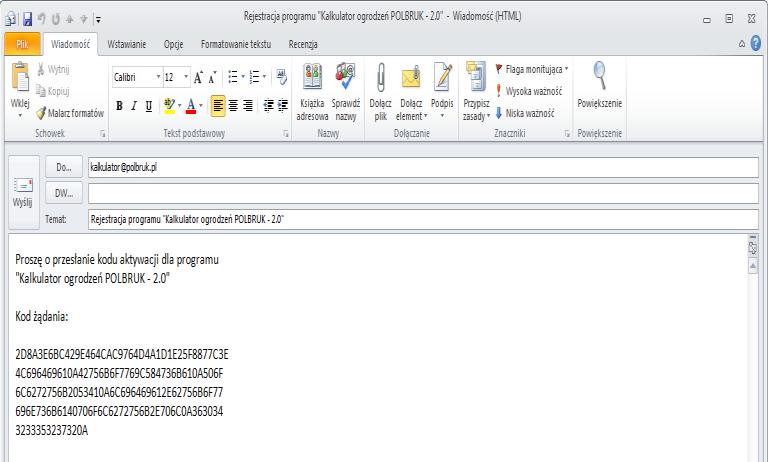Click the Save icon in quick access toolbar
Image resolution: width=768 pixels, height=462 pixels.
[x=27, y=19]
